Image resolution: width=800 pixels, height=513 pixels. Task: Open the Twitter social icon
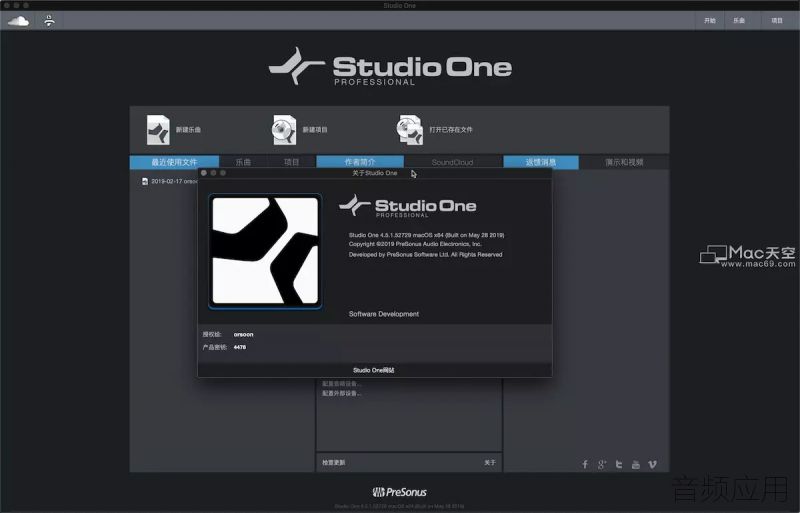(x=619, y=464)
